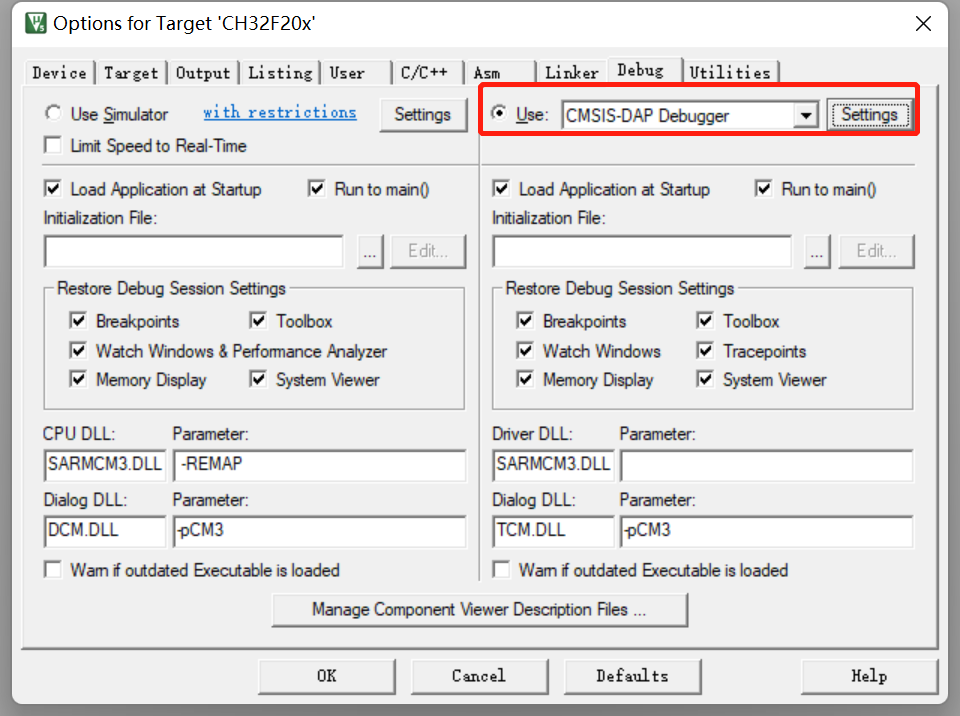
Task: Select the Use hardware debugger radio button
Action: [499, 113]
